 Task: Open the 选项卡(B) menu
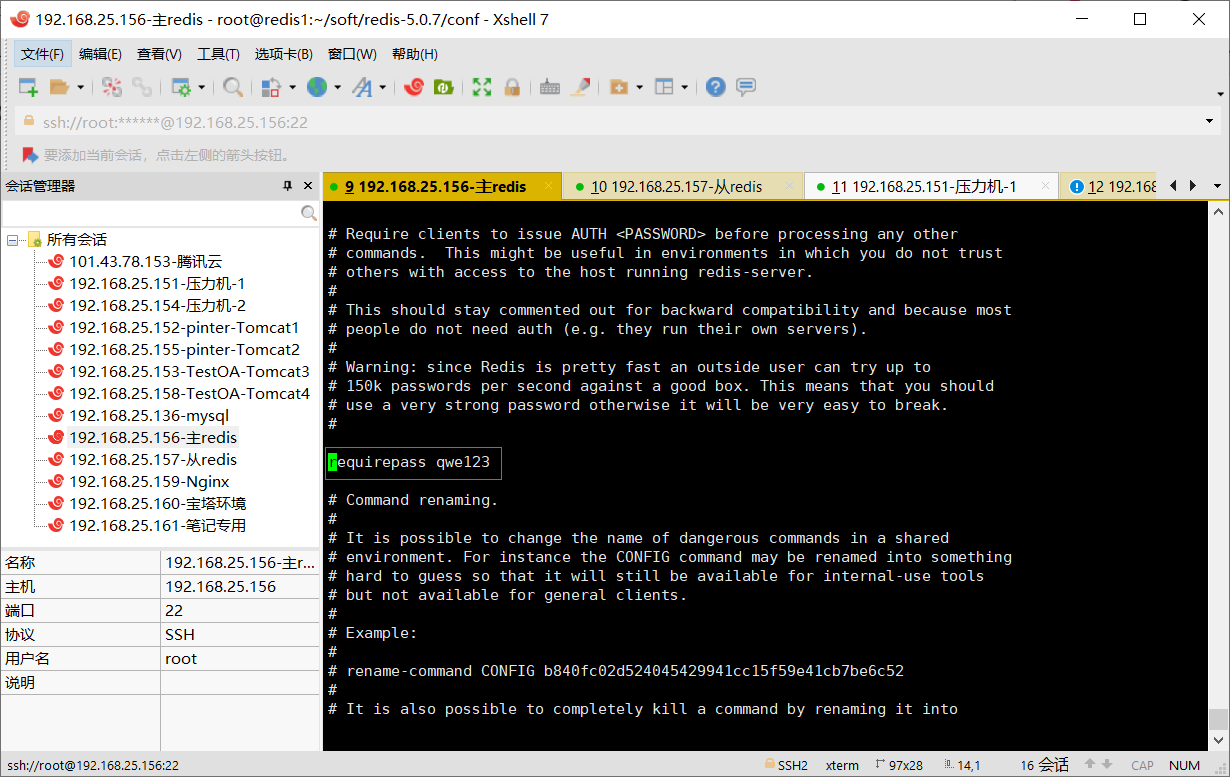tap(283, 54)
